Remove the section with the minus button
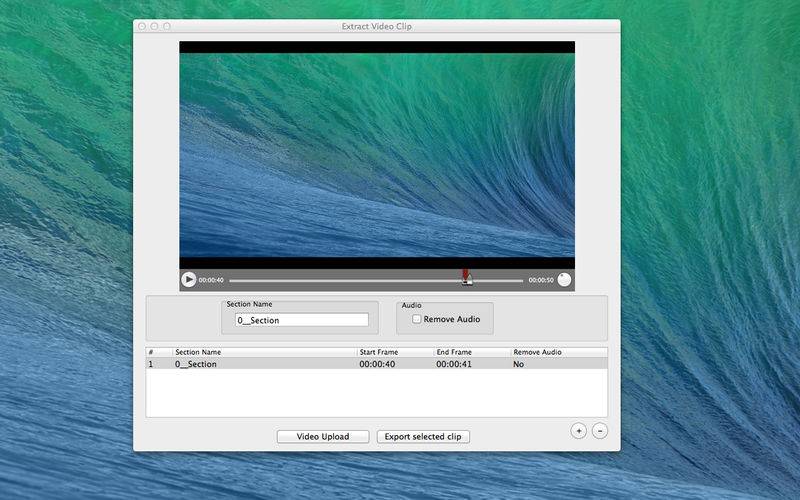 600,431
